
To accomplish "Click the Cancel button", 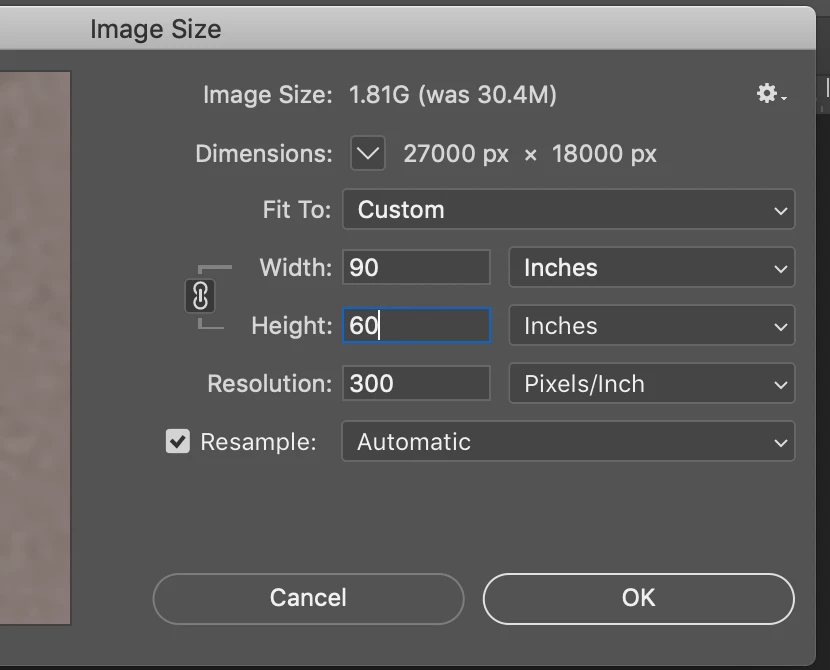I will tap(308, 598).
